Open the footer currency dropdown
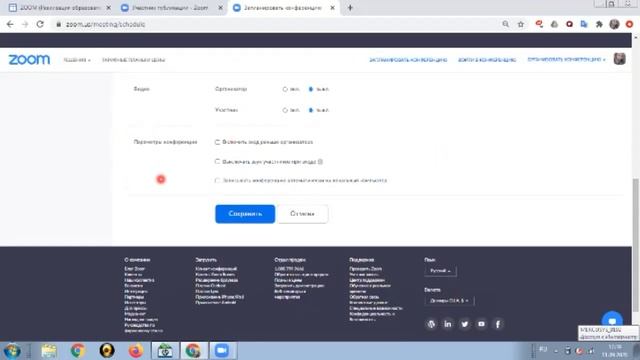 (449, 301)
